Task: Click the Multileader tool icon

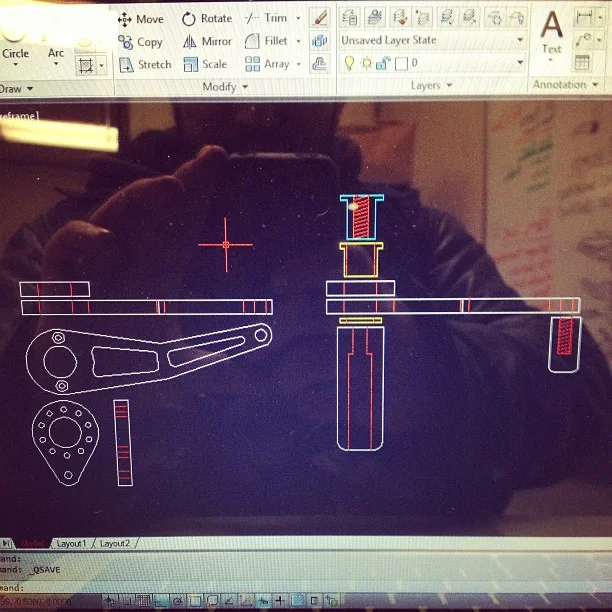Action: 584,39
